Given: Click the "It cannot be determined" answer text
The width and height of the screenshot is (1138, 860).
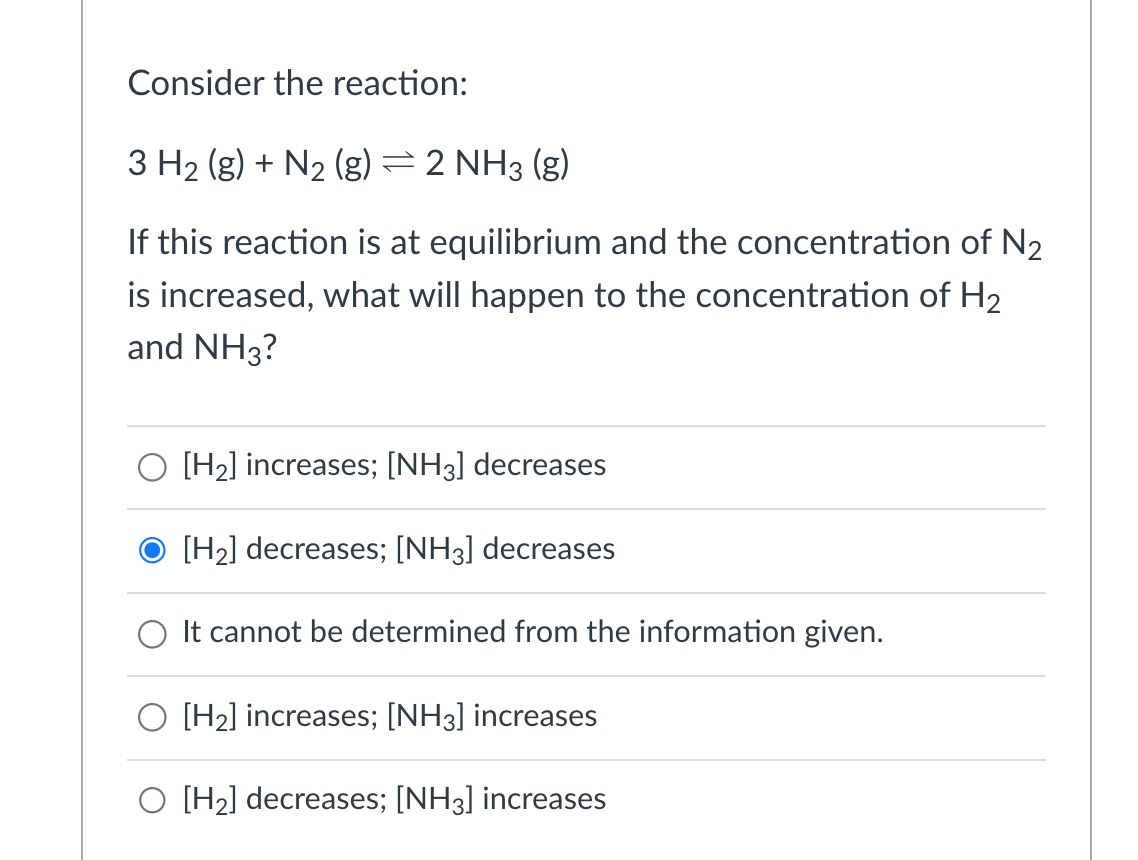Looking at the screenshot, I should [x=532, y=632].
